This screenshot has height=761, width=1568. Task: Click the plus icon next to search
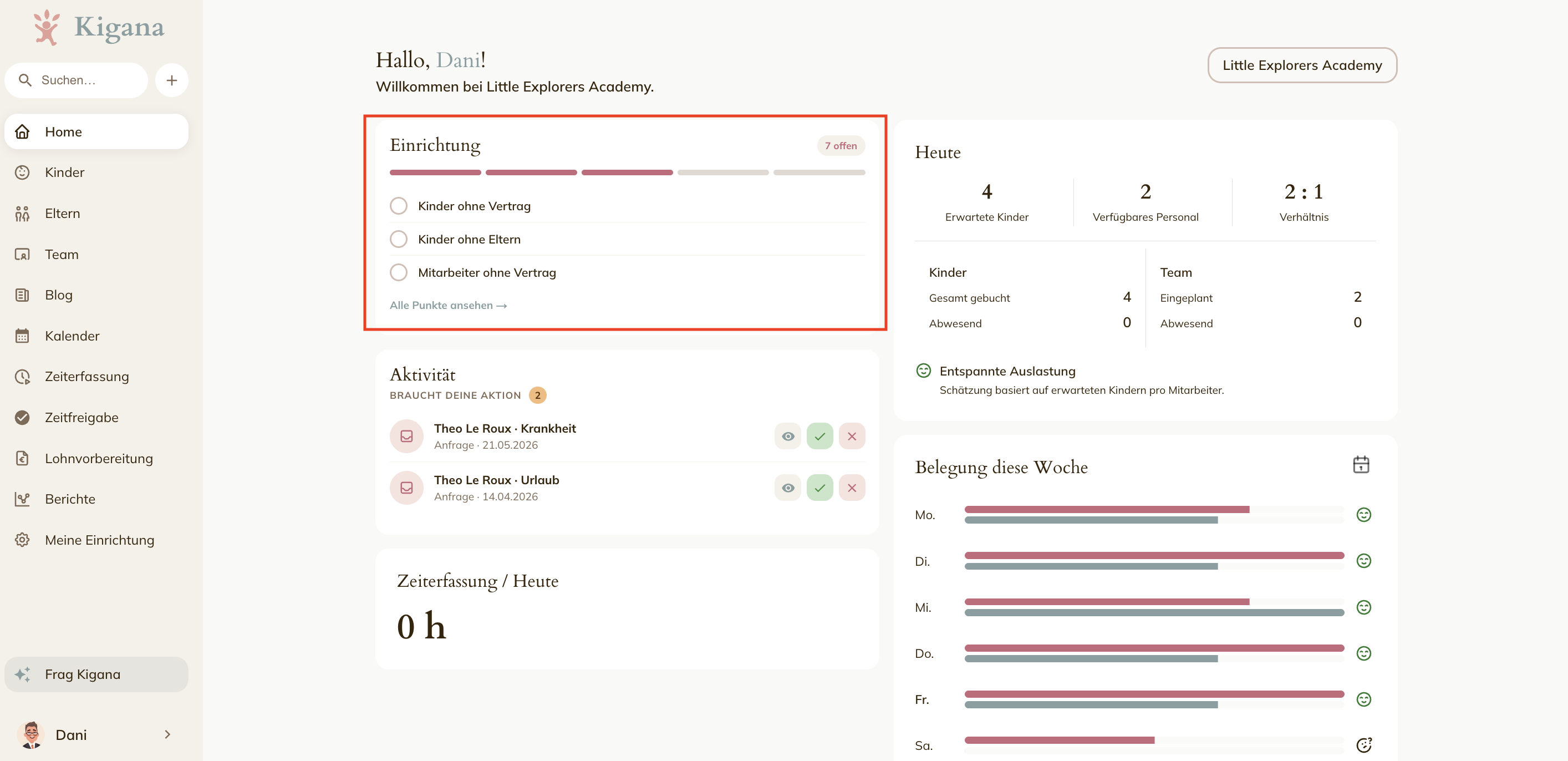[x=172, y=80]
